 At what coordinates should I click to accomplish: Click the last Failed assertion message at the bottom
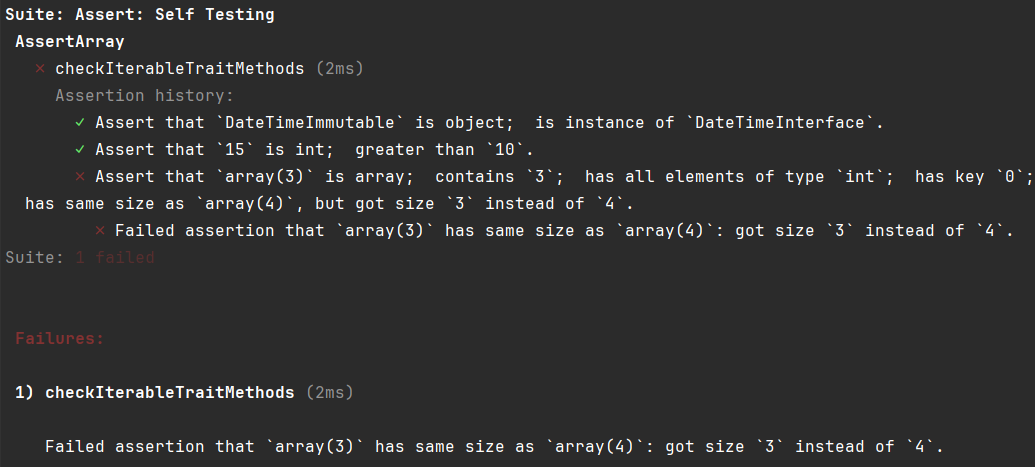(x=495, y=447)
